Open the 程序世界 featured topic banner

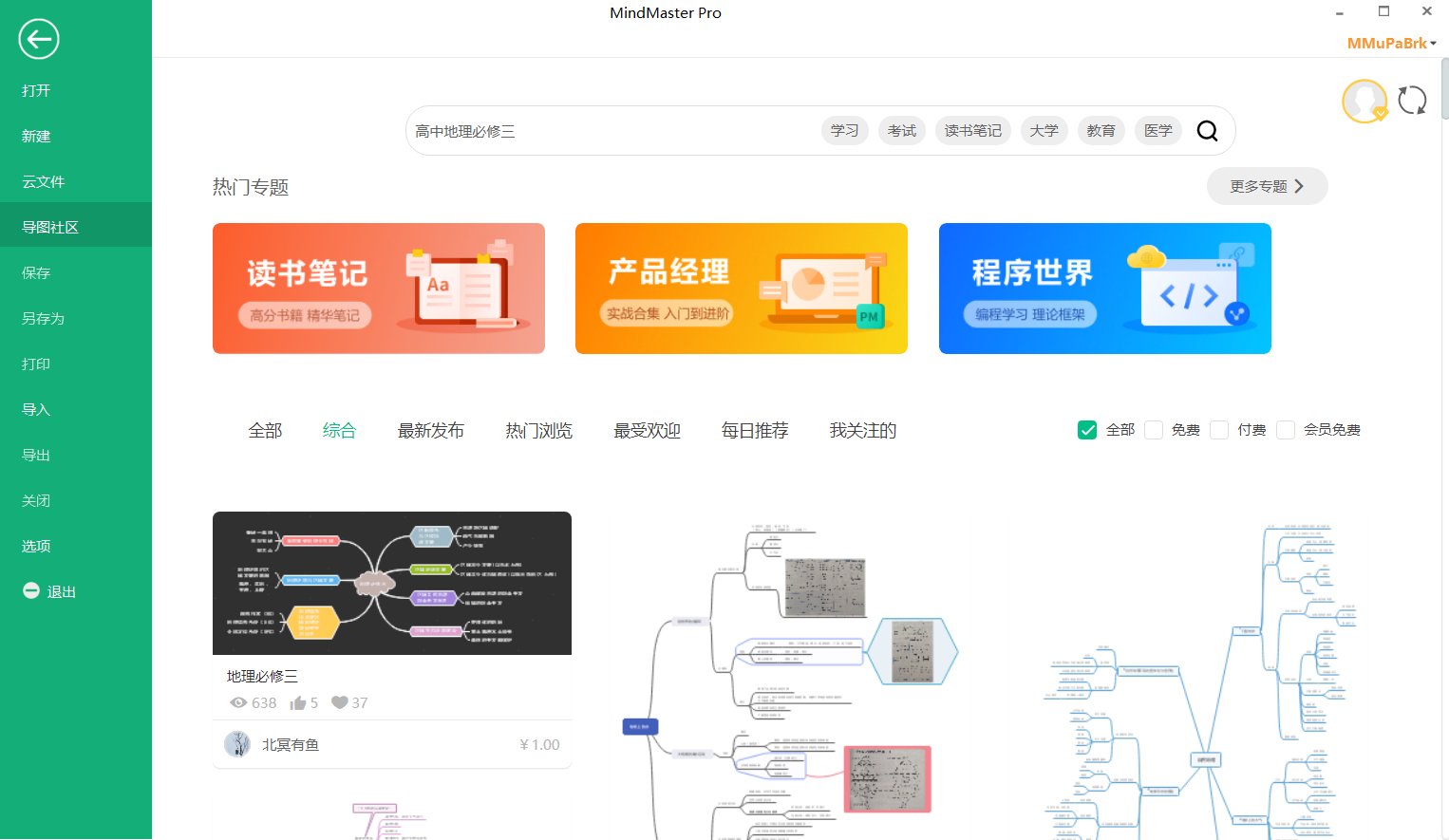coord(1105,289)
